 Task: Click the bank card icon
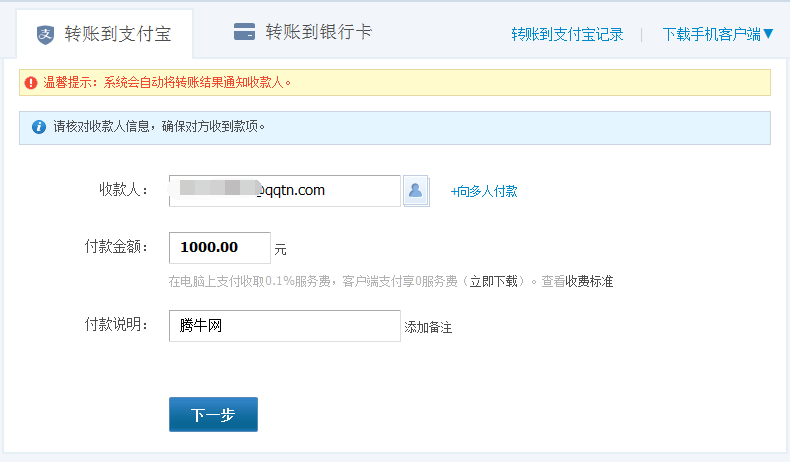point(244,31)
